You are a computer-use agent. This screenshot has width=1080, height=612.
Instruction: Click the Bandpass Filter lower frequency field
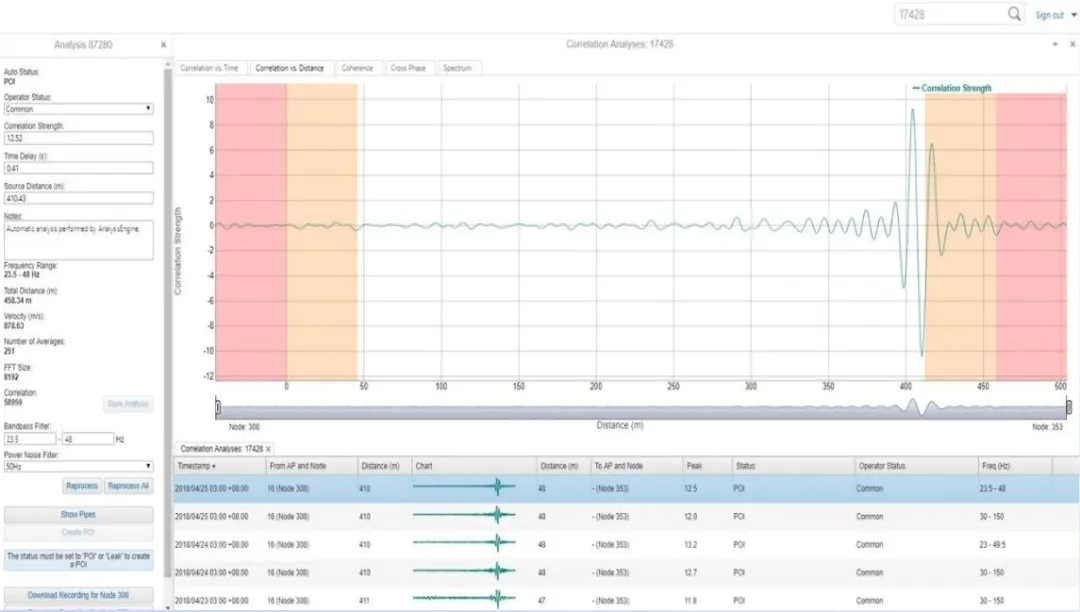tap(30, 439)
